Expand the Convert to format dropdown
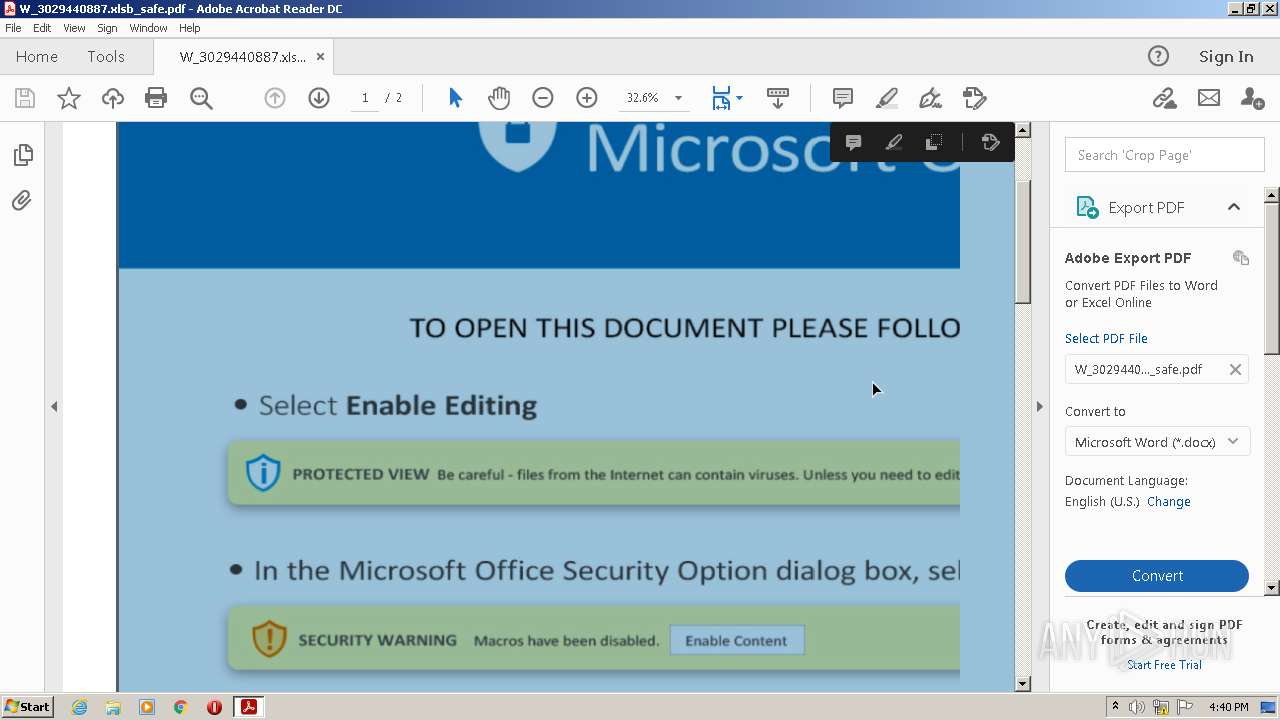The height and width of the screenshot is (720, 1280). point(1233,442)
